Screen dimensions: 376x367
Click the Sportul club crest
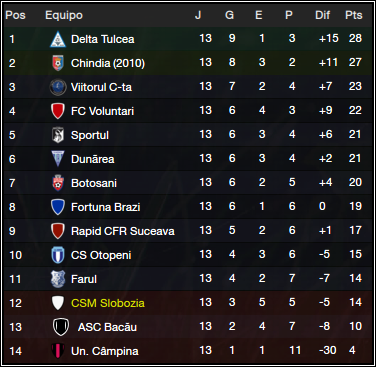click(58, 135)
